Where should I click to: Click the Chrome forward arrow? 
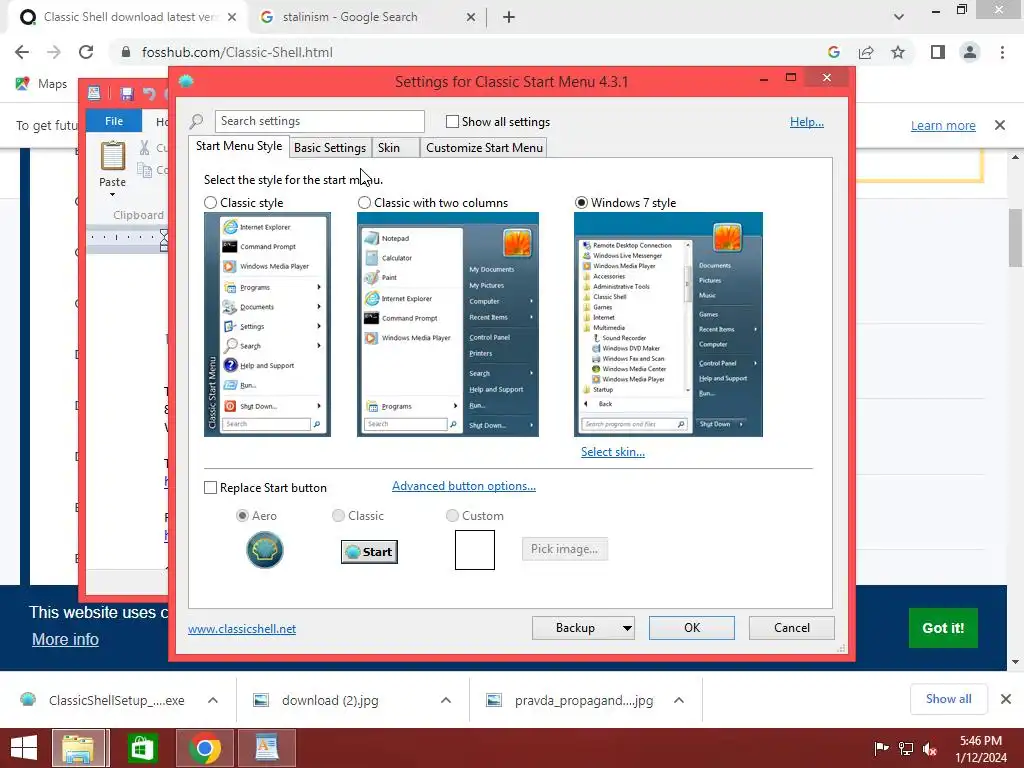(x=54, y=52)
